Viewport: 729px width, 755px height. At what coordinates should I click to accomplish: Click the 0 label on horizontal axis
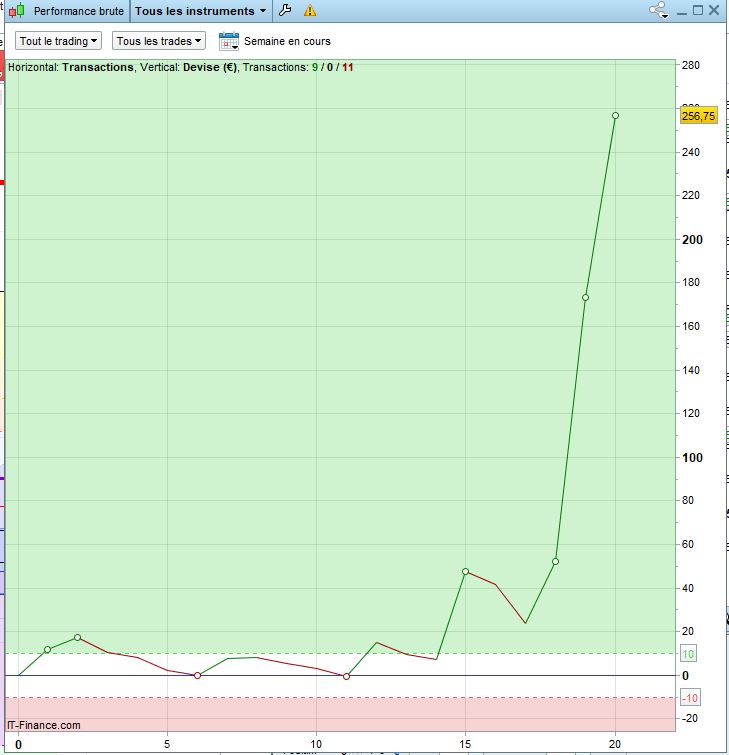click(x=18, y=745)
